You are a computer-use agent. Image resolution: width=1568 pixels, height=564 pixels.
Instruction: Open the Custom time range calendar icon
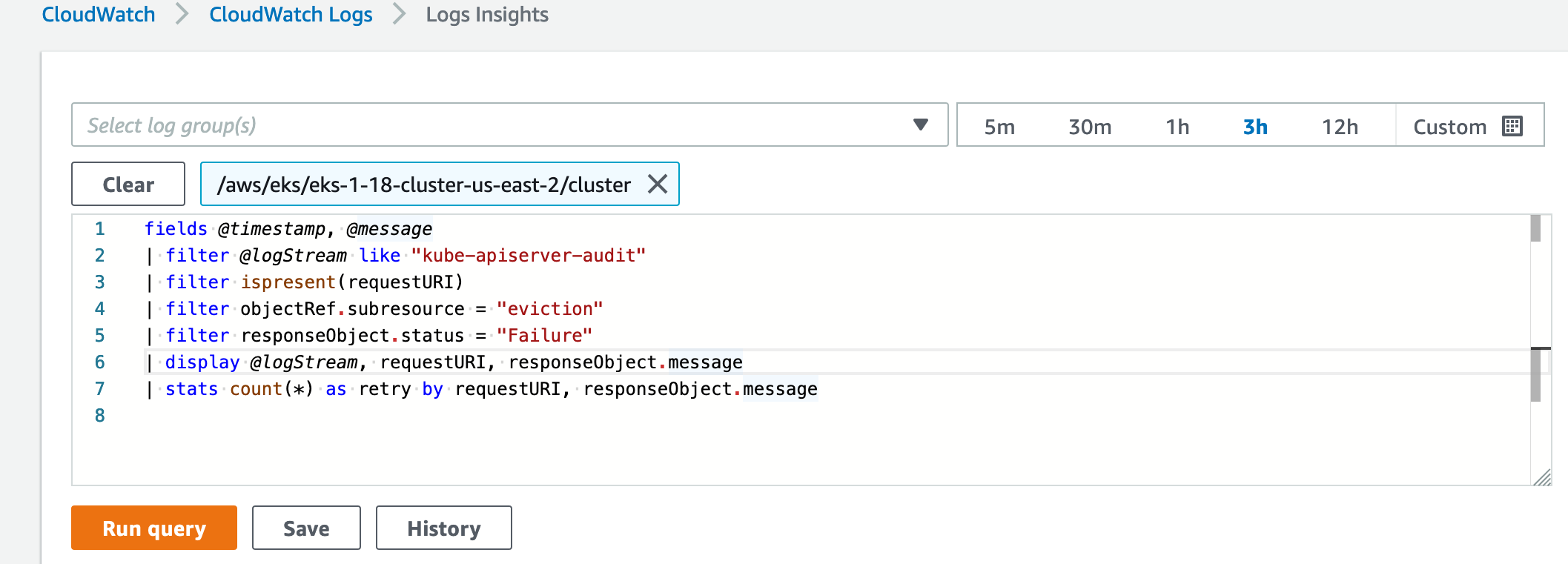point(1512,126)
